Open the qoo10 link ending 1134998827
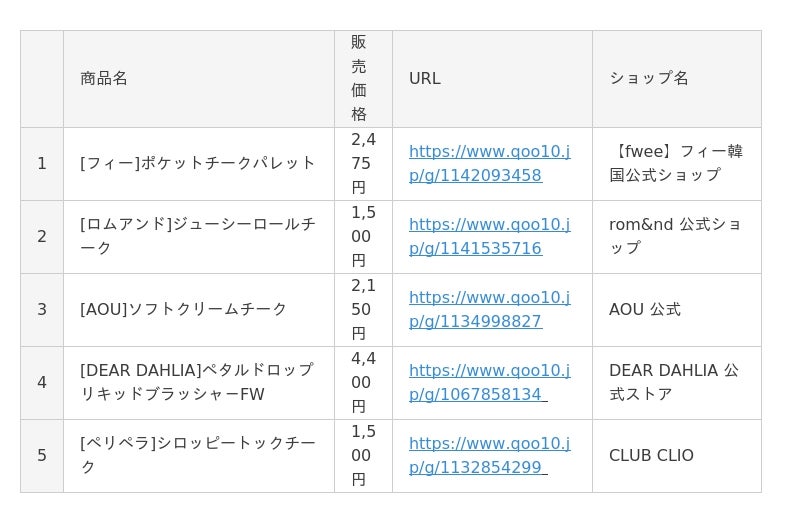Screen dimensions: 800x523 [489, 309]
